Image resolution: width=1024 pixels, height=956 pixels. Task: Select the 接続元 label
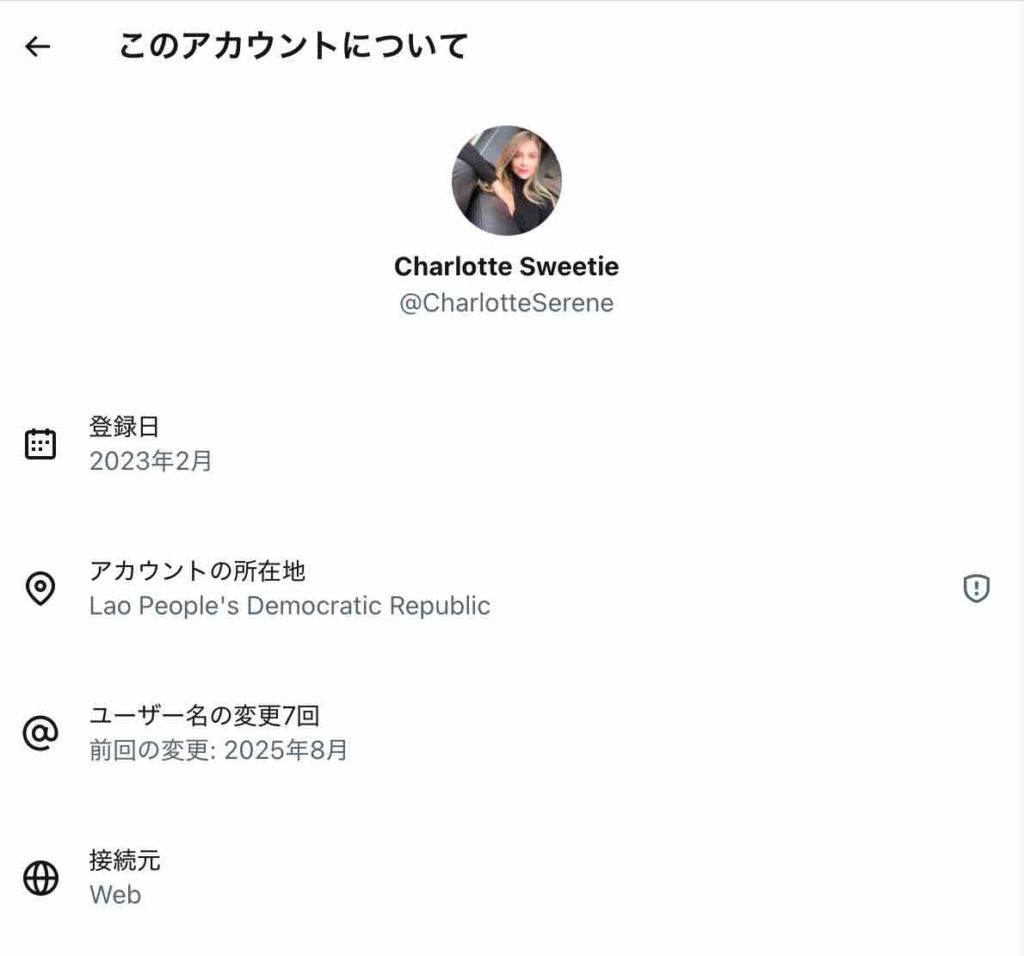(124, 860)
